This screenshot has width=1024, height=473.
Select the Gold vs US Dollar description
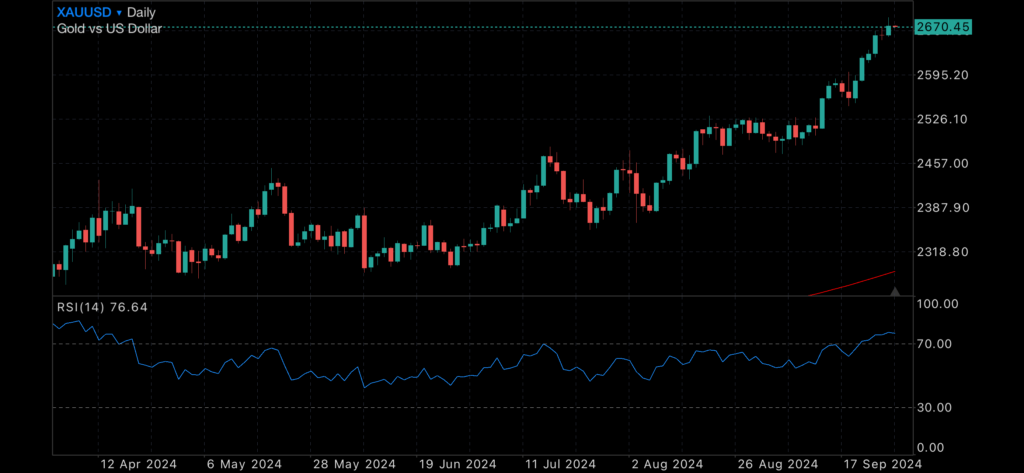(109, 28)
